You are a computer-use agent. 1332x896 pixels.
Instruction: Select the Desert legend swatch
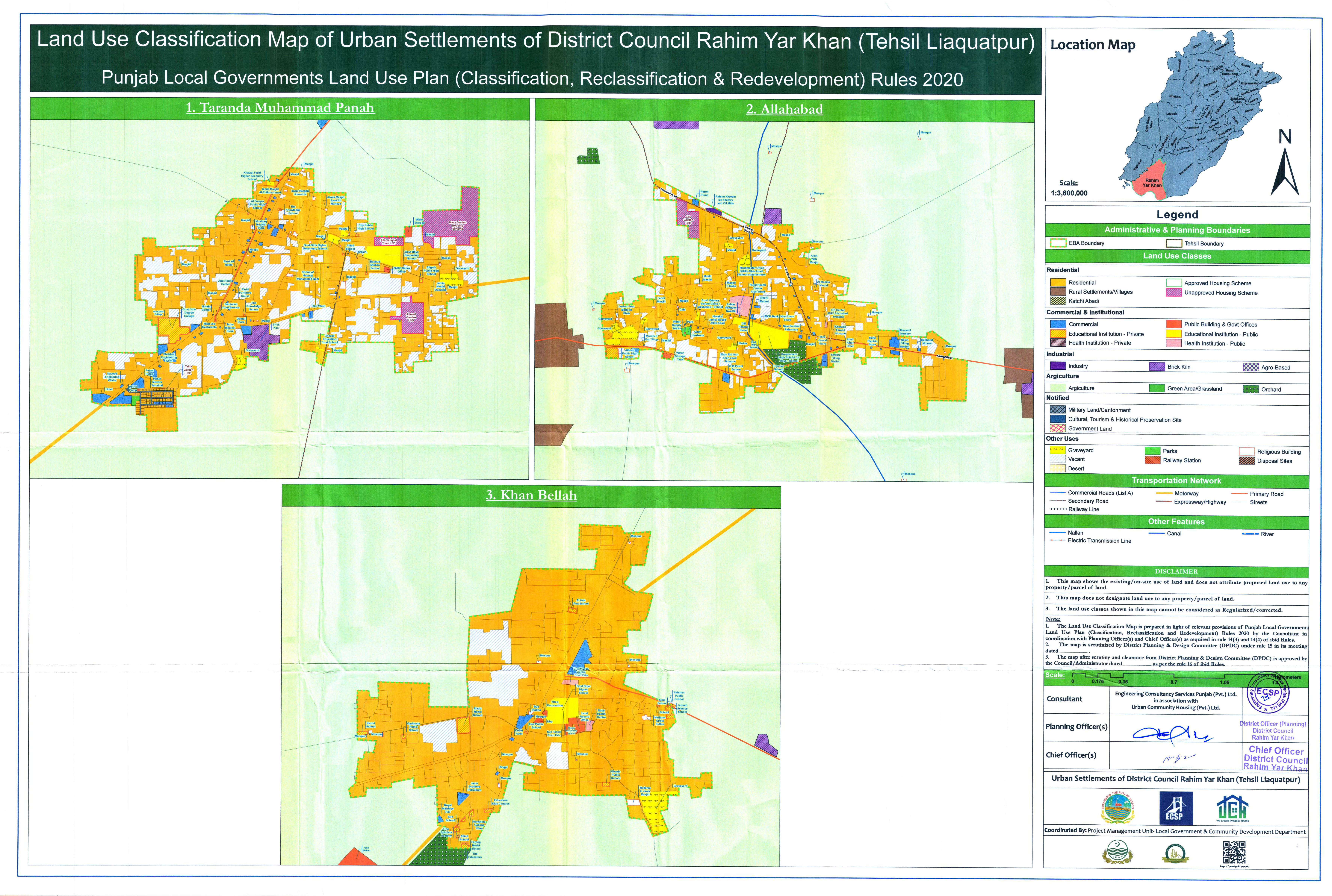pyautogui.click(x=1058, y=468)
